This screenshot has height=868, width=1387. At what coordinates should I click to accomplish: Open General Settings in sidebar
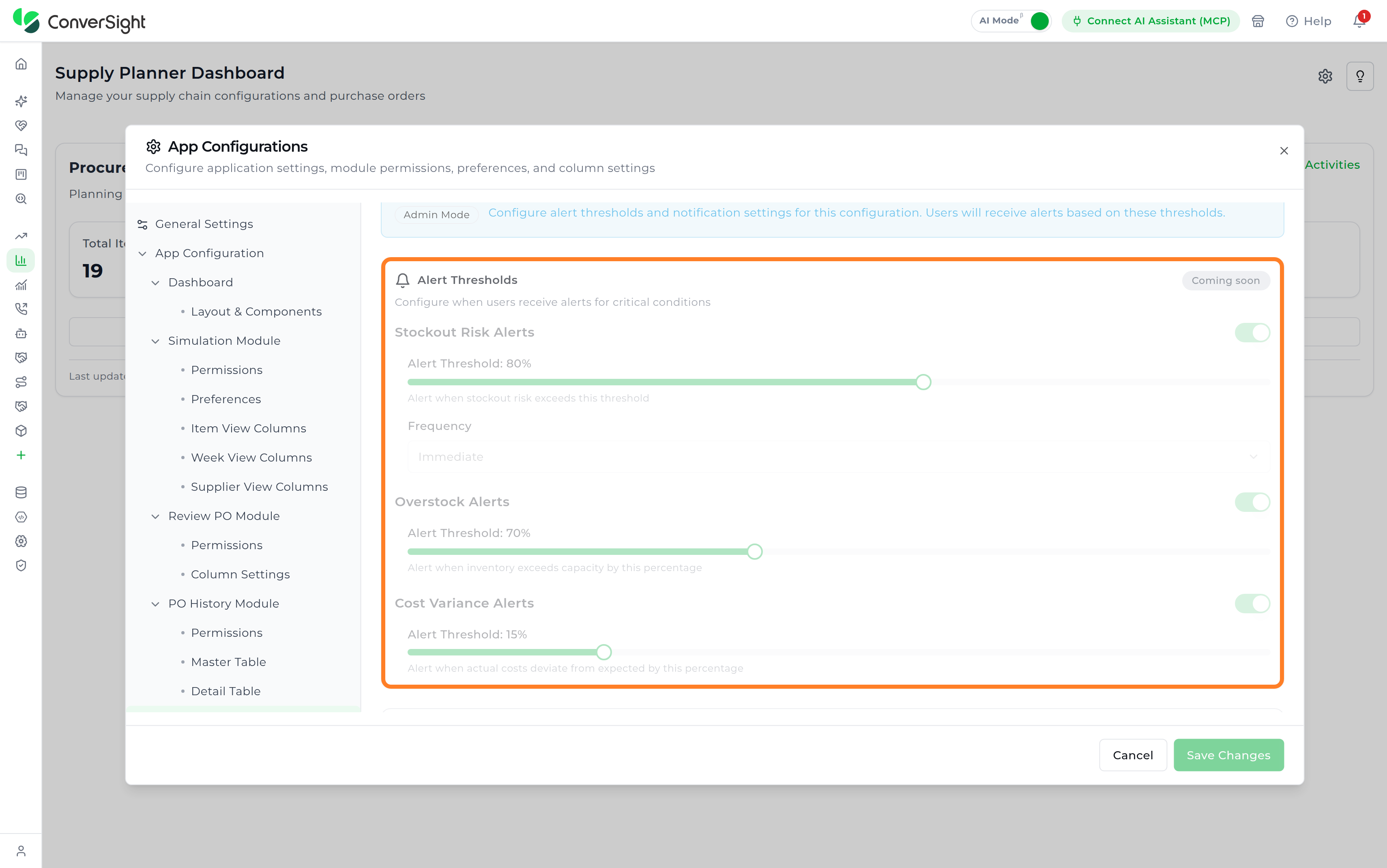point(204,224)
